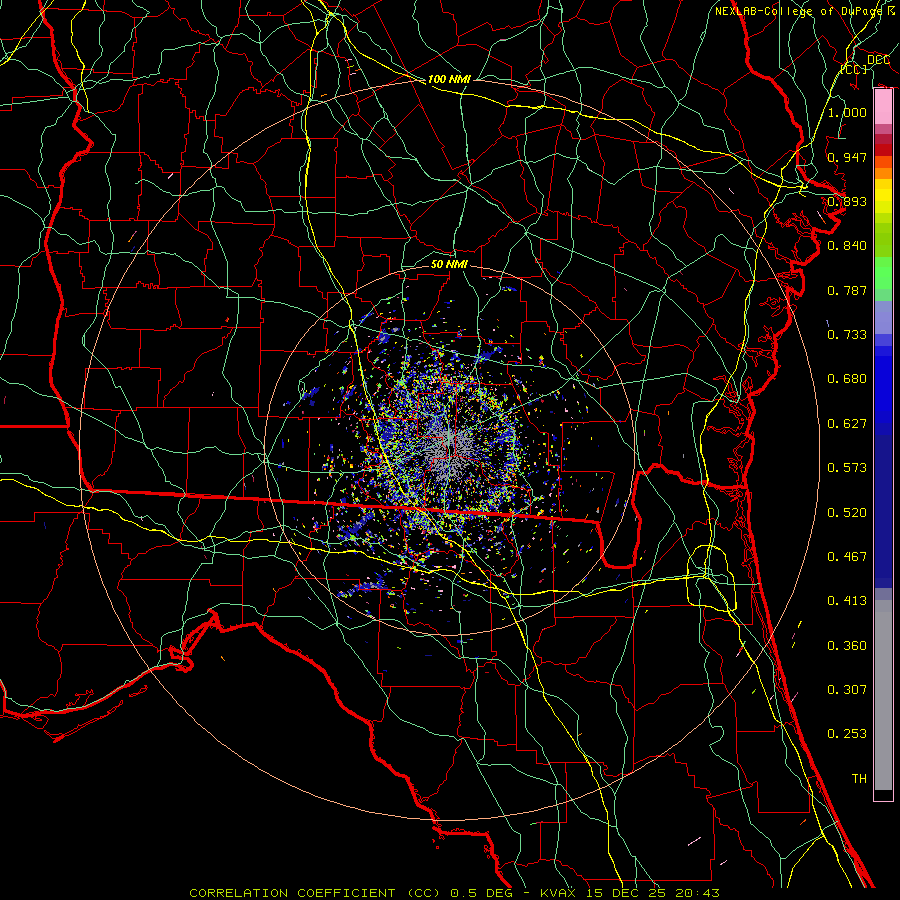Click the 0.893 scale value

[847, 201]
